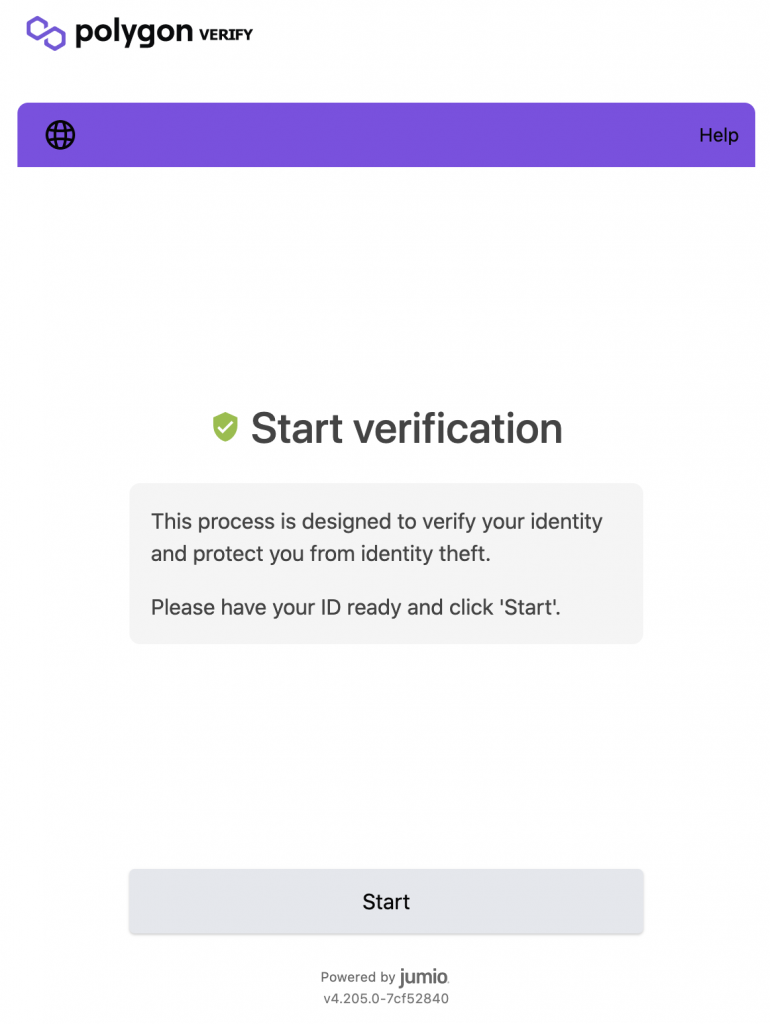Click the 'ID' word in instruction text
This screenshot has width=770, height=1024.
330,607
